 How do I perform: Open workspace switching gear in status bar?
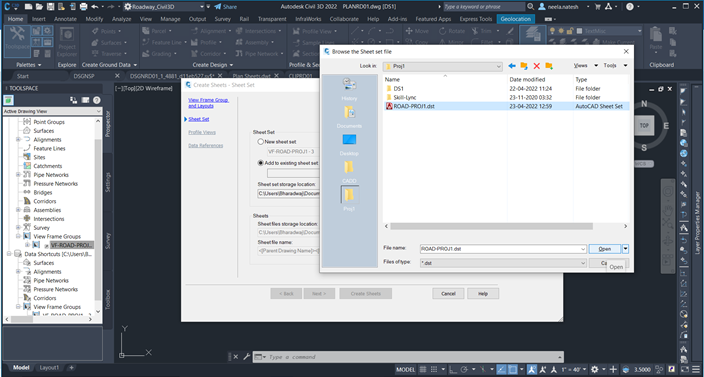(594, 369)
